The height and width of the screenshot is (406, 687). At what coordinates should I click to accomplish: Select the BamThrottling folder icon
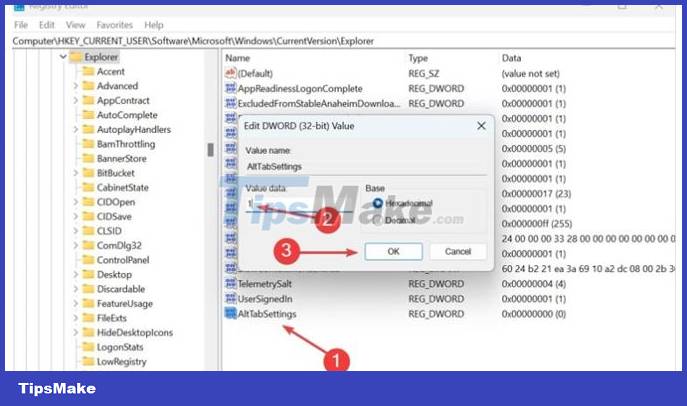tap(89, 144)
